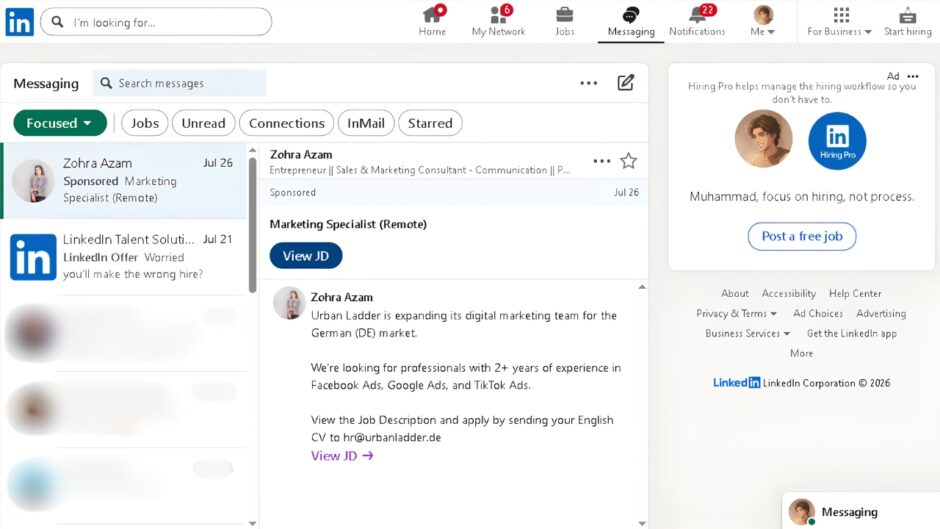Open ad options three-dot menu
The image size is (940, 529).
tap(913, 76)
